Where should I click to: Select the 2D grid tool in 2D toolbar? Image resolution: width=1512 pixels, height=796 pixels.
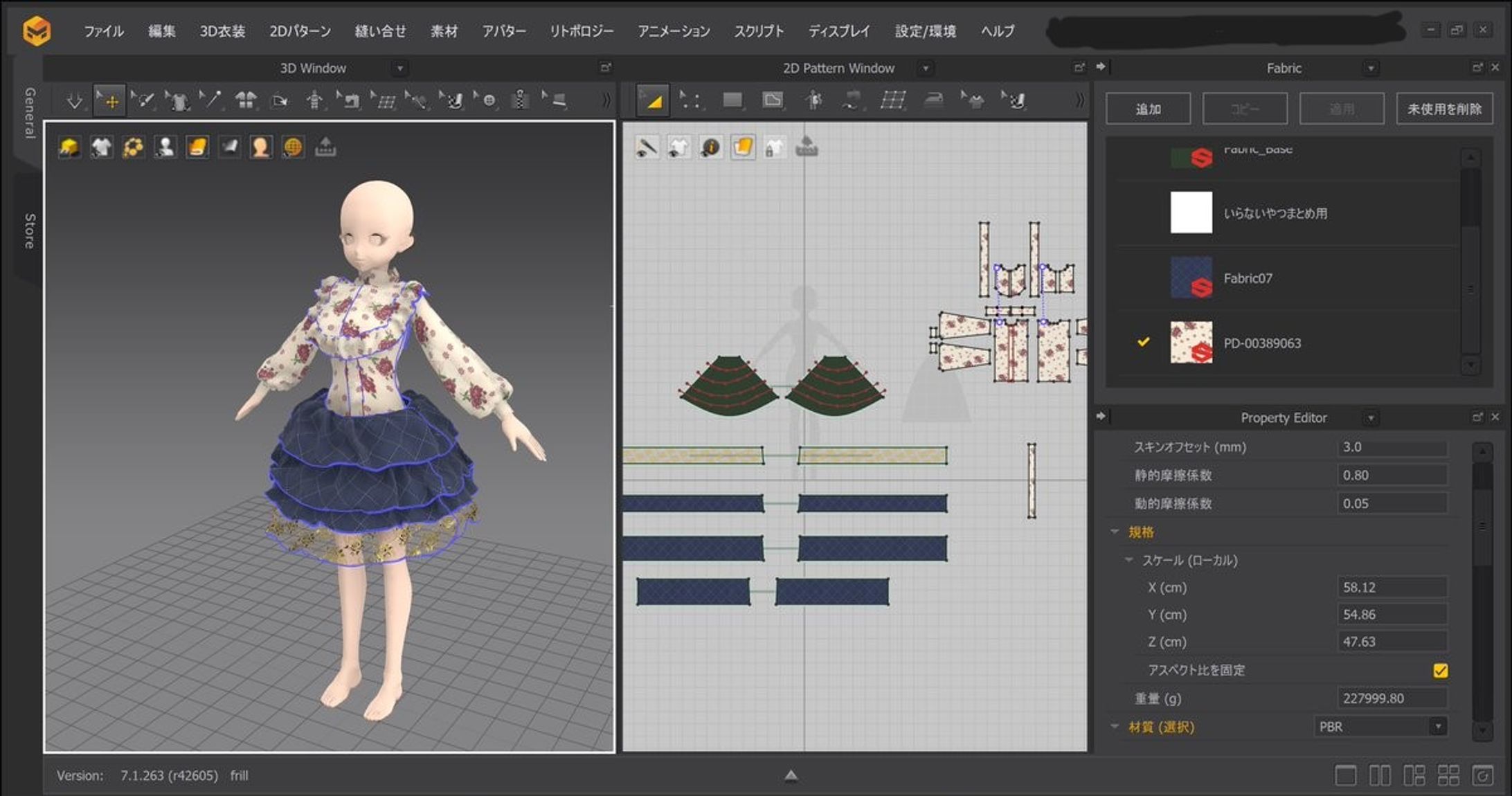tap(893, 101)
